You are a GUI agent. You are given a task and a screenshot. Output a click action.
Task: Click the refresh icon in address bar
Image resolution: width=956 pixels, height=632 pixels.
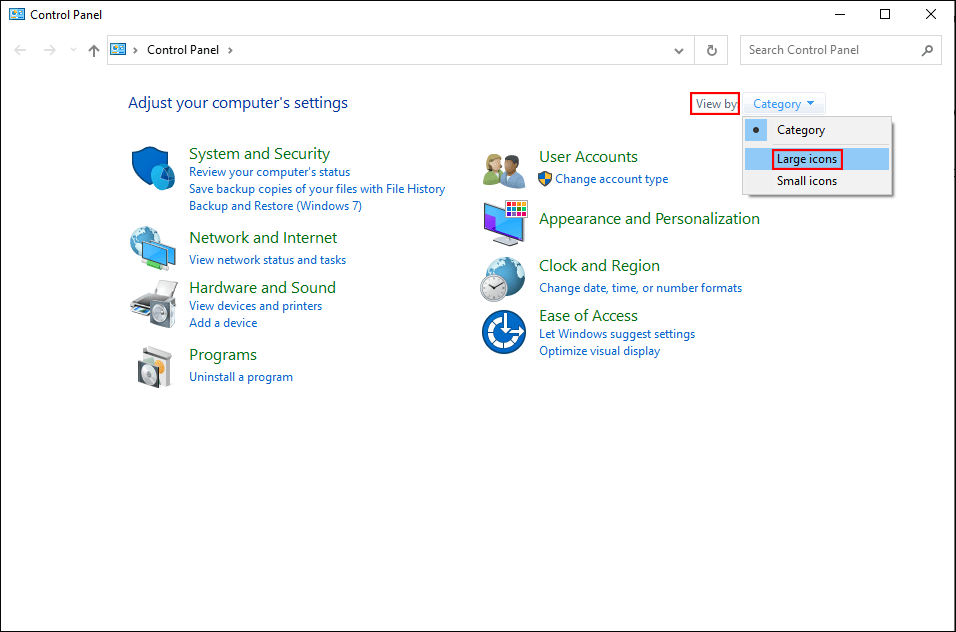point(711,50)
